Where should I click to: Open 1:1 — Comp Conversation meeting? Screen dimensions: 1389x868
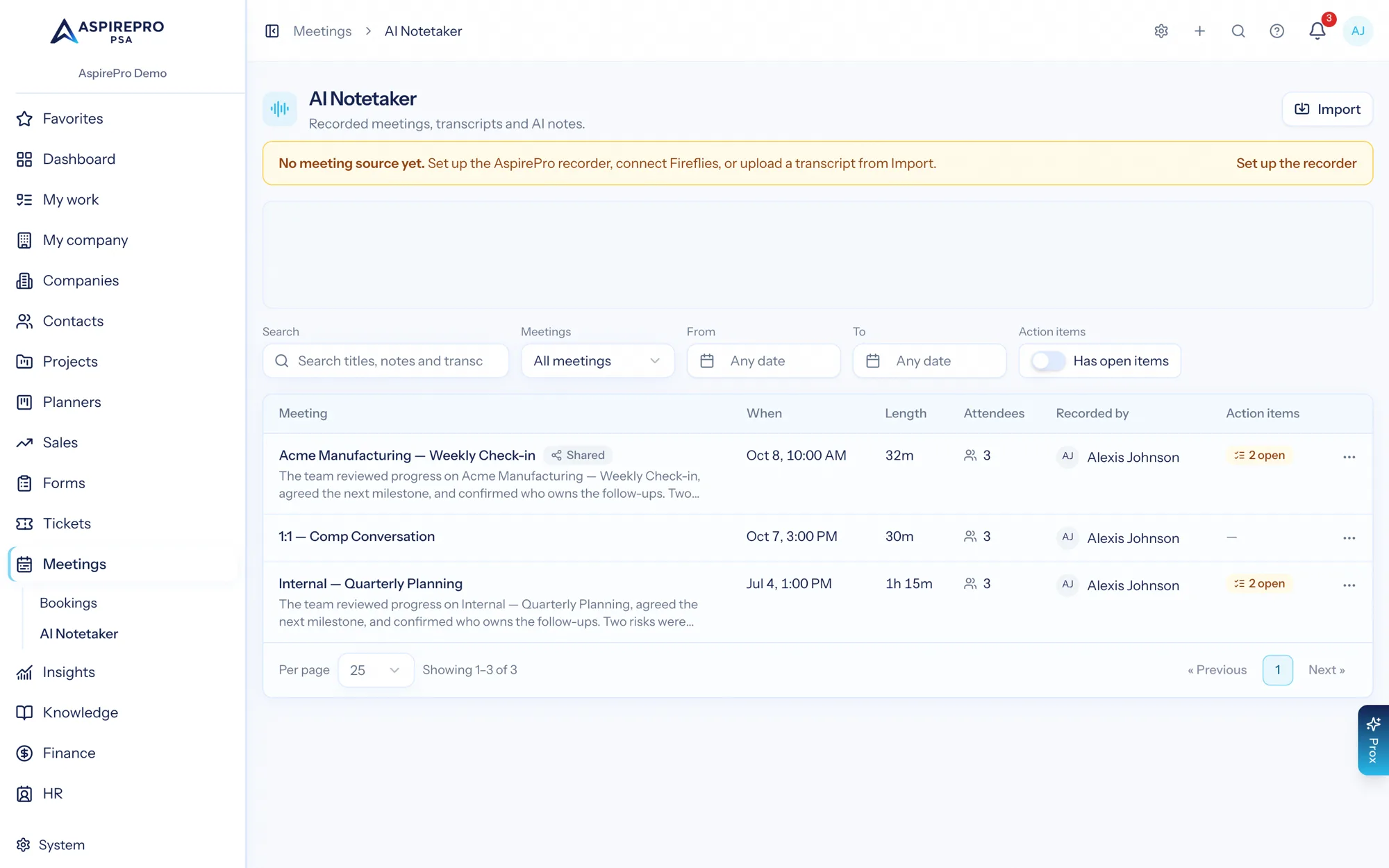click(x=356, y=537)
